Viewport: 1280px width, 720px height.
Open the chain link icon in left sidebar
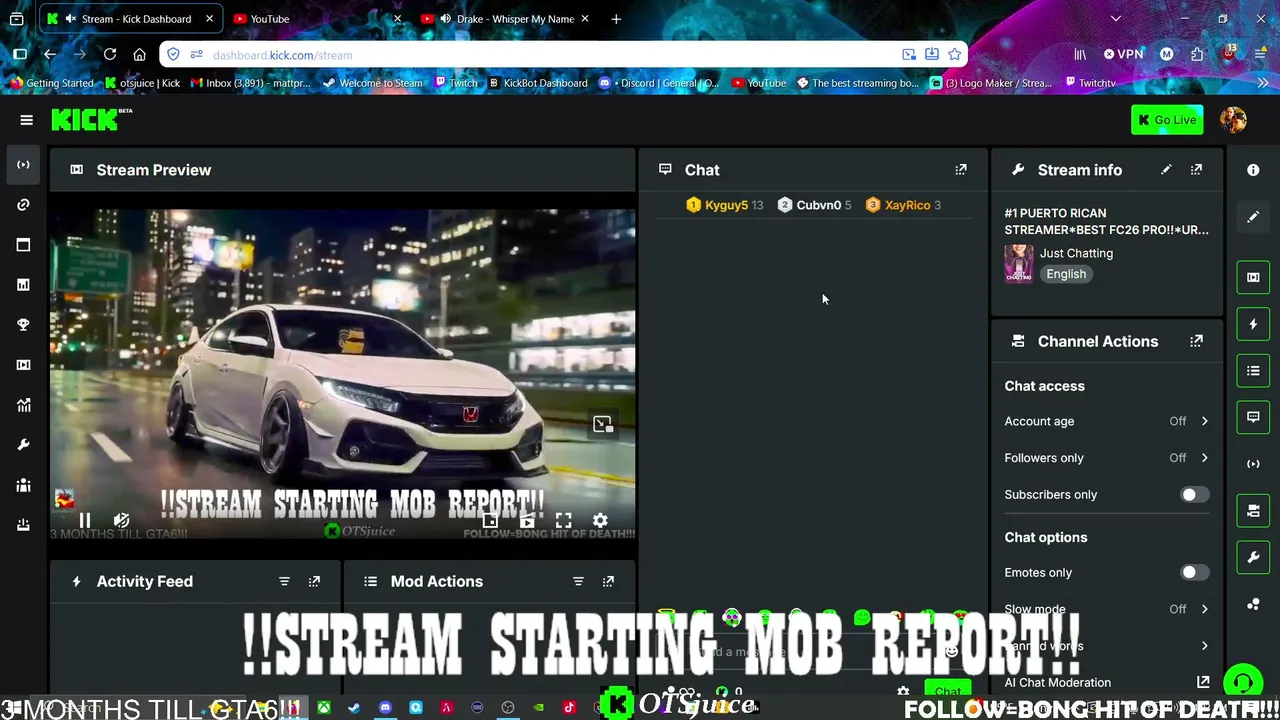point(23,205)
